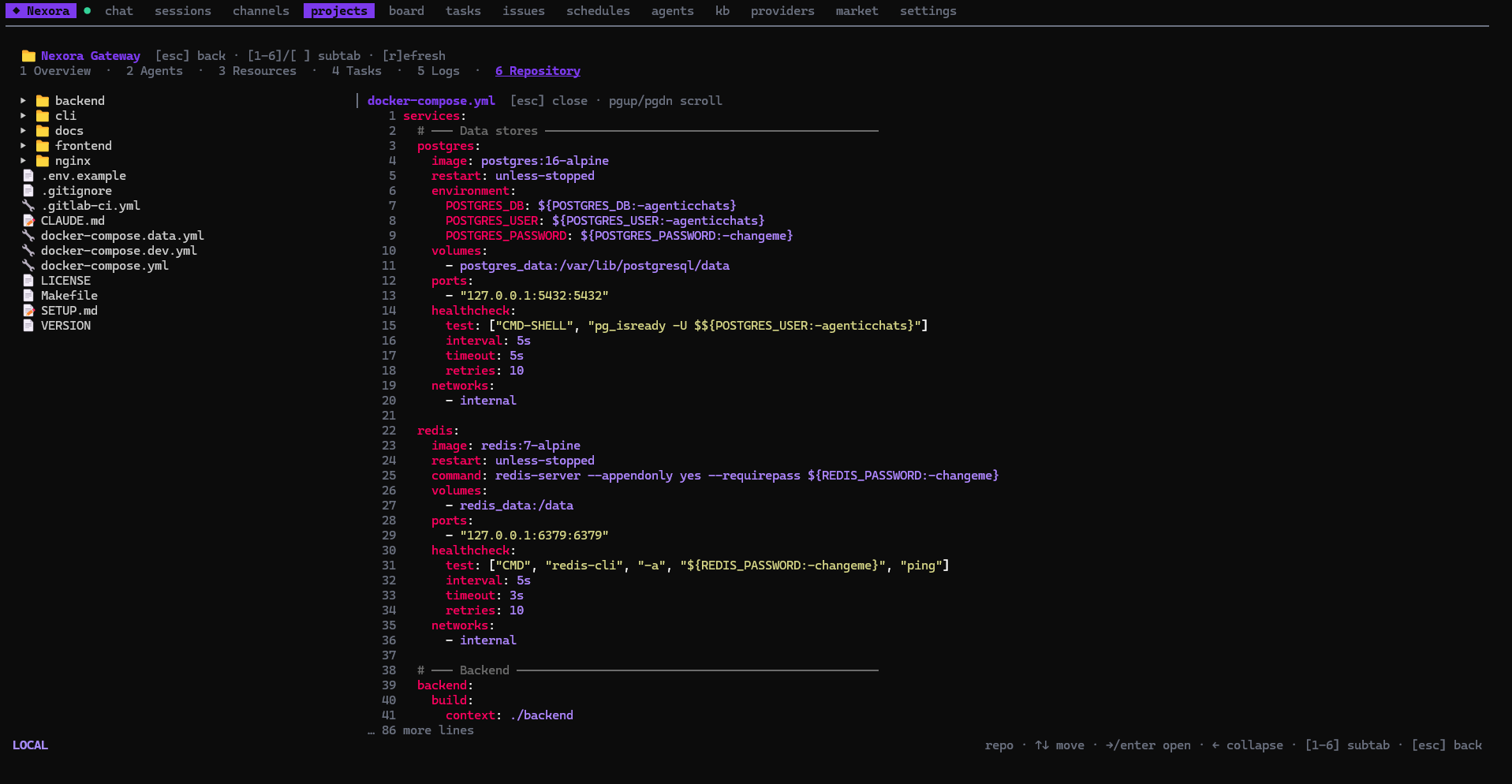Image resolution: width=1512 pixels, height=784 pixels.
Task: Click line 4 'image: postgres:16-alpine'
Action: 520,161
